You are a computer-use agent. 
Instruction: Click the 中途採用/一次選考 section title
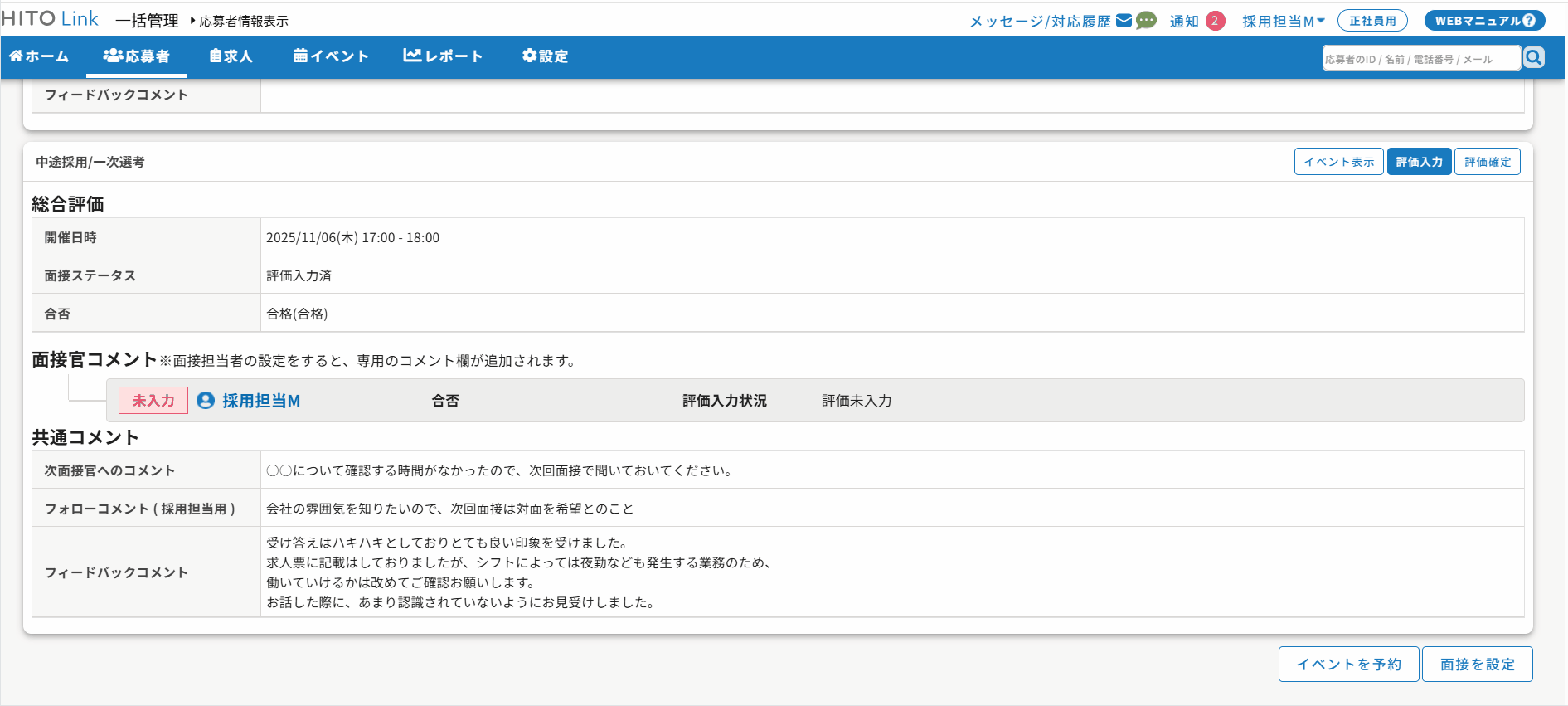pos(90,162)
